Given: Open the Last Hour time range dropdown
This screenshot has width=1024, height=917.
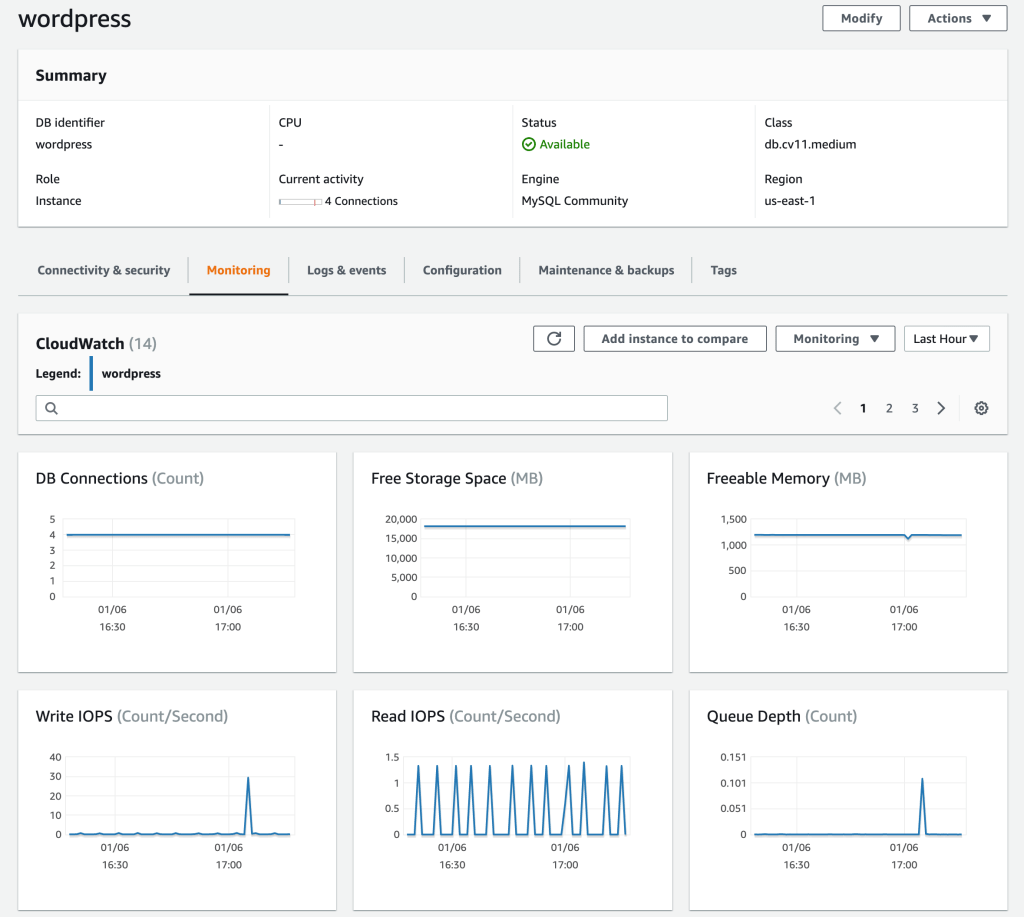Looking at the screenshot, I should click(946, 339).
